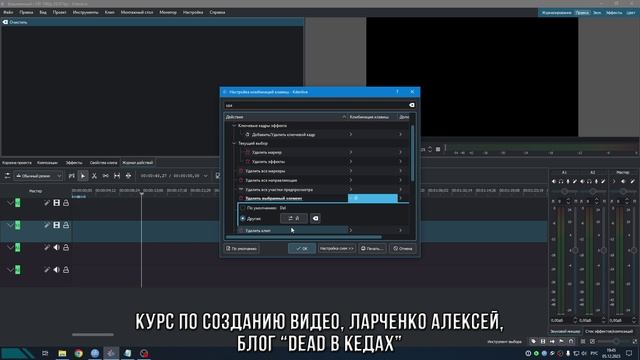Switch to the Свойства клипа tab
Screen dimensions: 640x360
(103, 162)
